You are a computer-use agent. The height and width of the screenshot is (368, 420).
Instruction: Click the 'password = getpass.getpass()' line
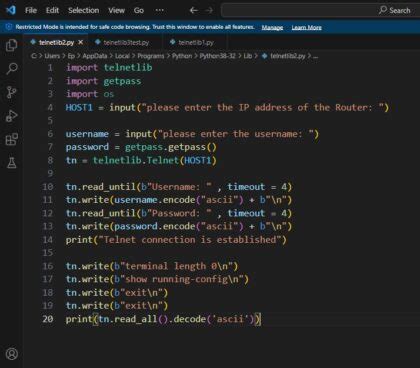(141, 147)
